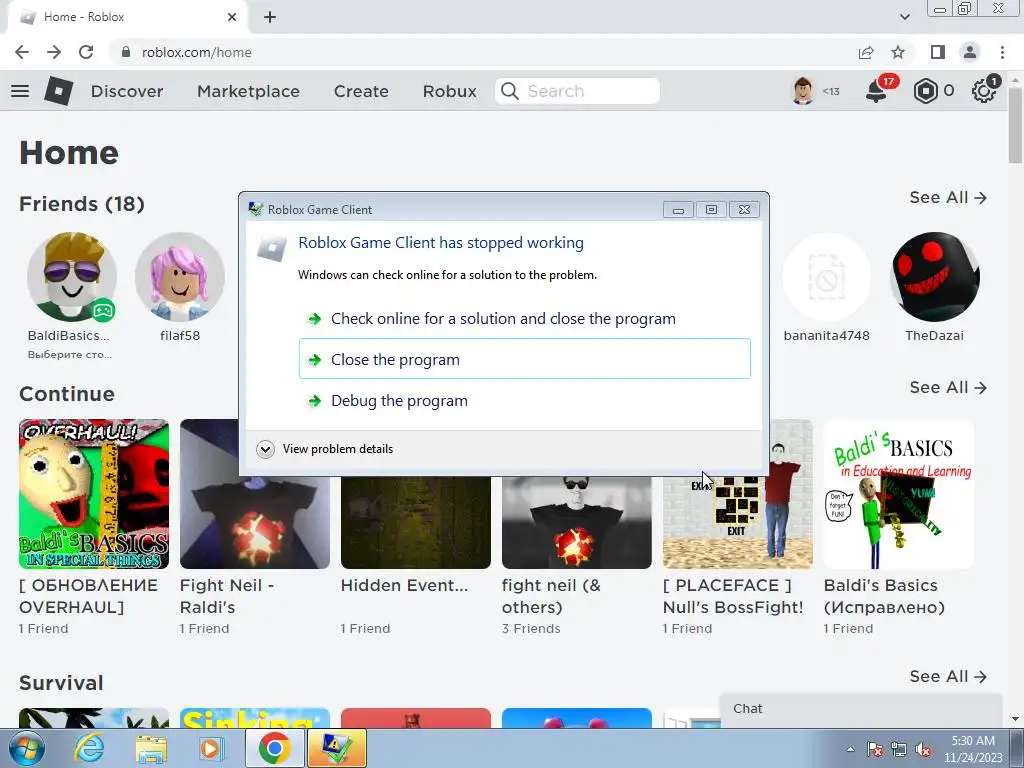Screen dimensions: 1024x768
Task: Open Chrome profile icon
Action: pos(970,52)
